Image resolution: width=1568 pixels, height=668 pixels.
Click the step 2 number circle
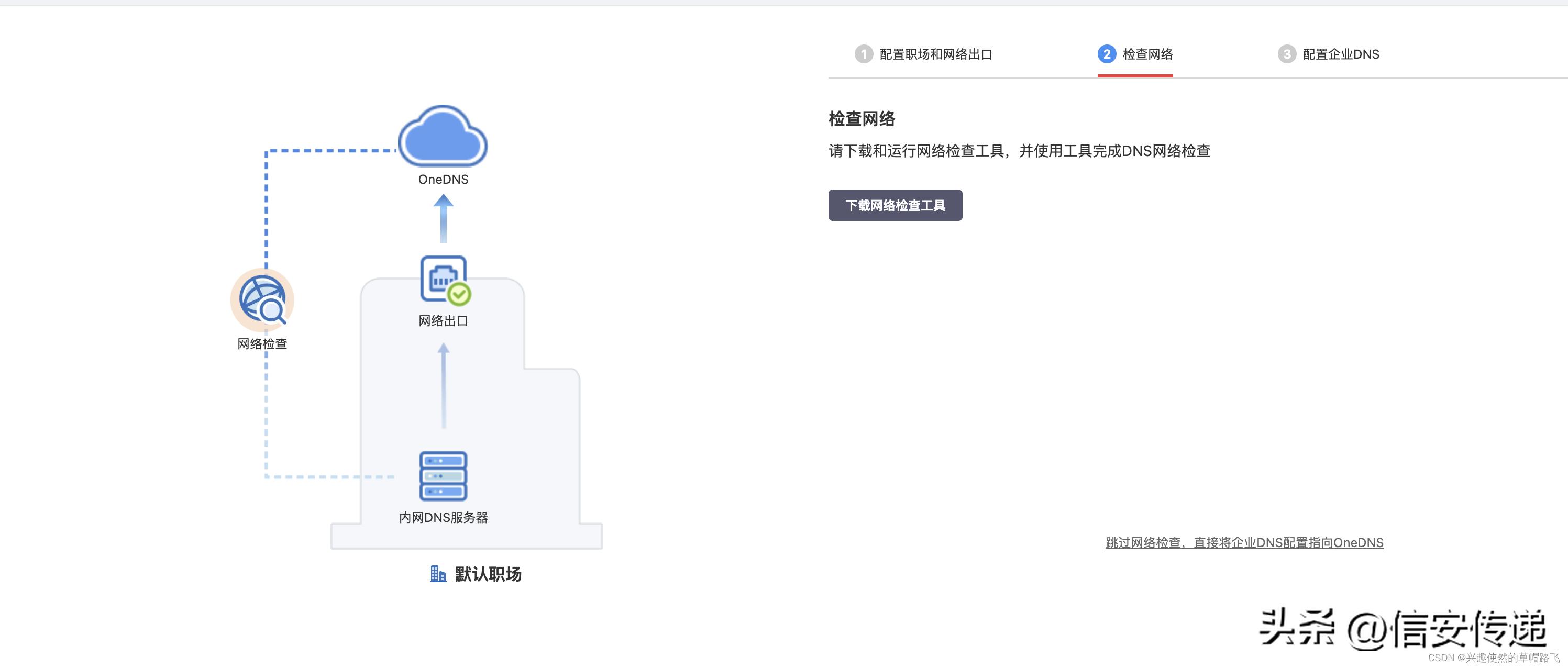(1107, 54)
